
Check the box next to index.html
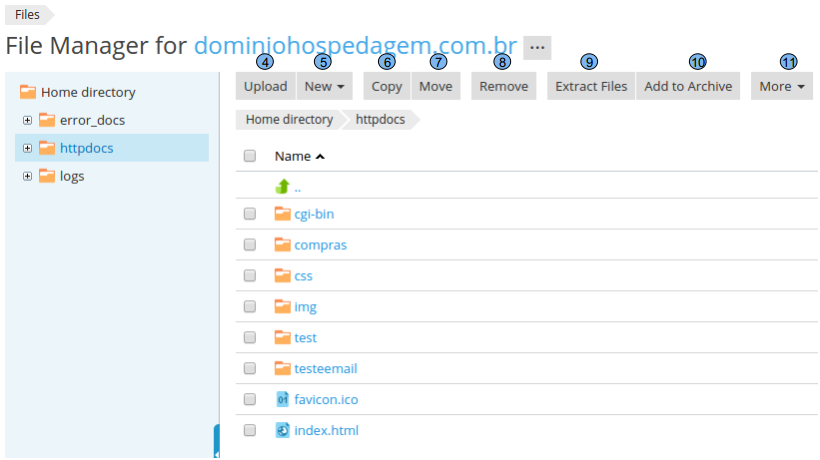tap(250, 430)
